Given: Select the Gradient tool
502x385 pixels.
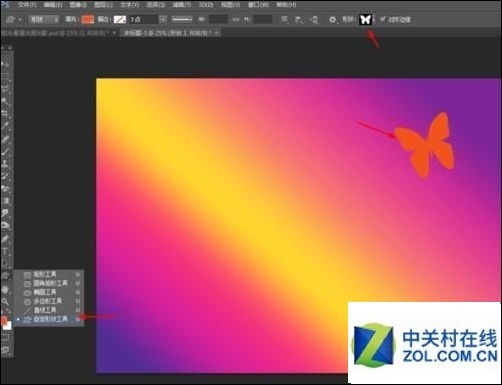Looking at the screenshot, I should pyautogui.click(x=5, y=201).
